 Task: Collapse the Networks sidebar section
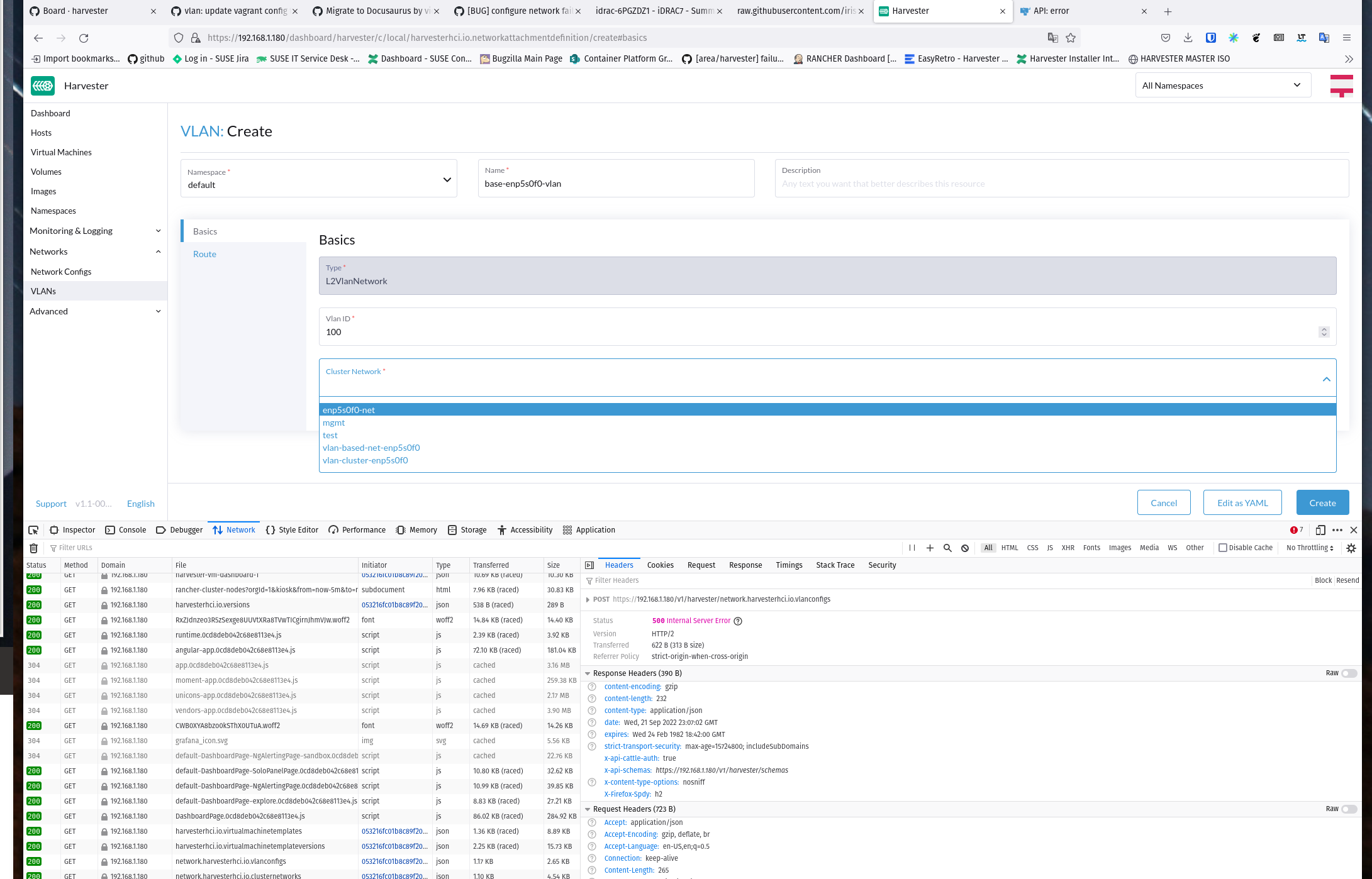point(158,251)
